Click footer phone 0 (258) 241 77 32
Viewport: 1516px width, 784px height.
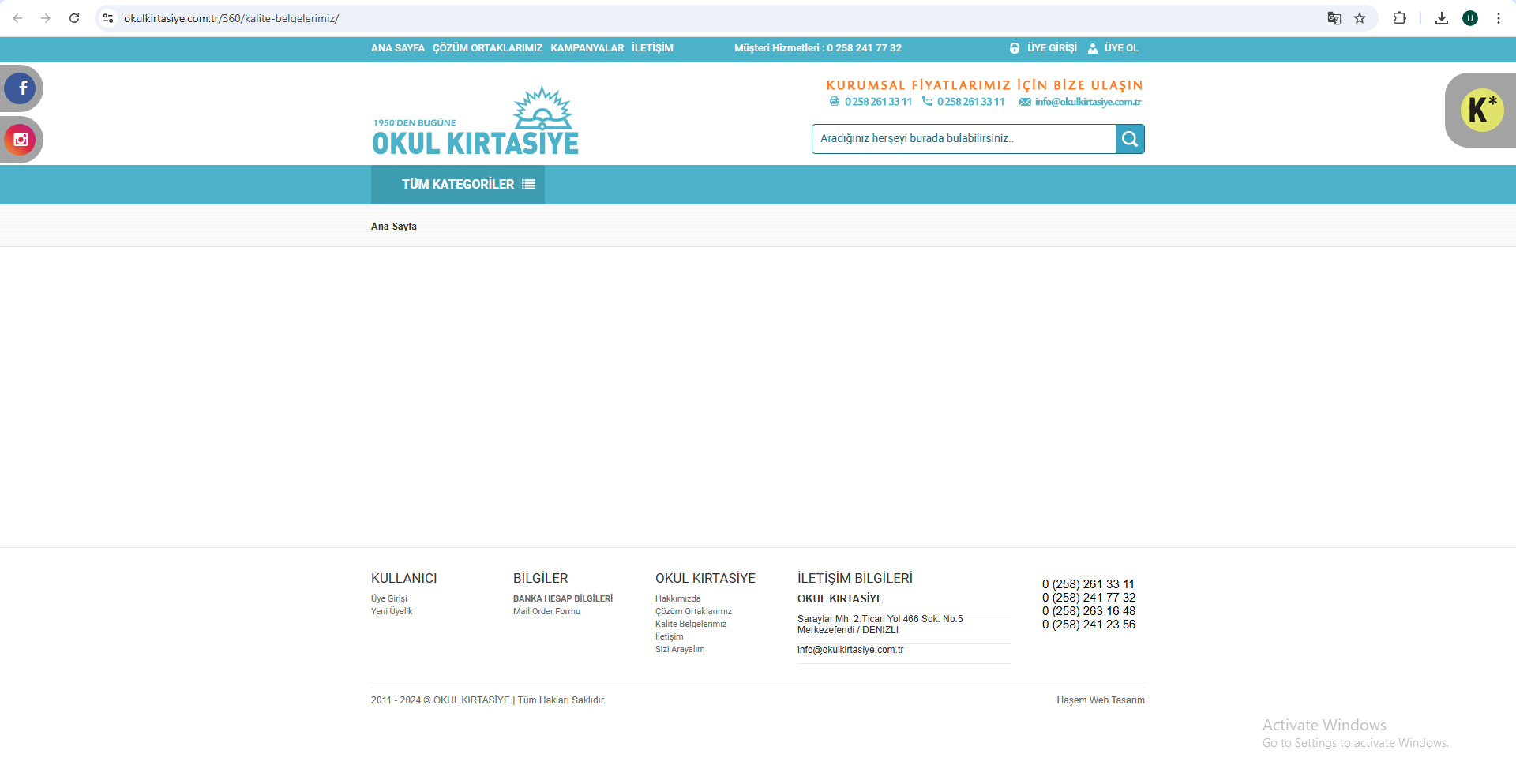click(1089, 598)
